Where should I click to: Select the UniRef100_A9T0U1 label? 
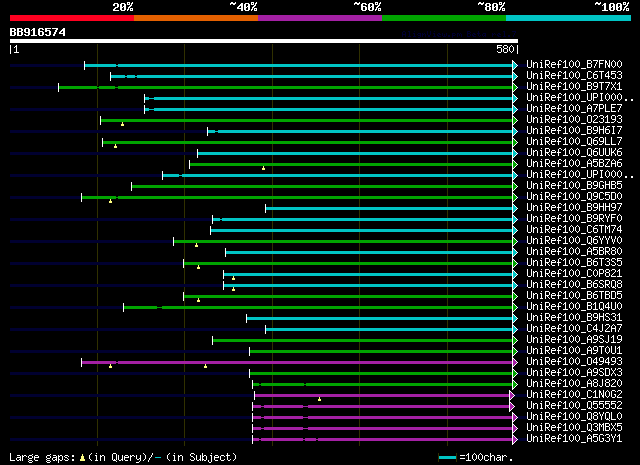coord(574,351)
